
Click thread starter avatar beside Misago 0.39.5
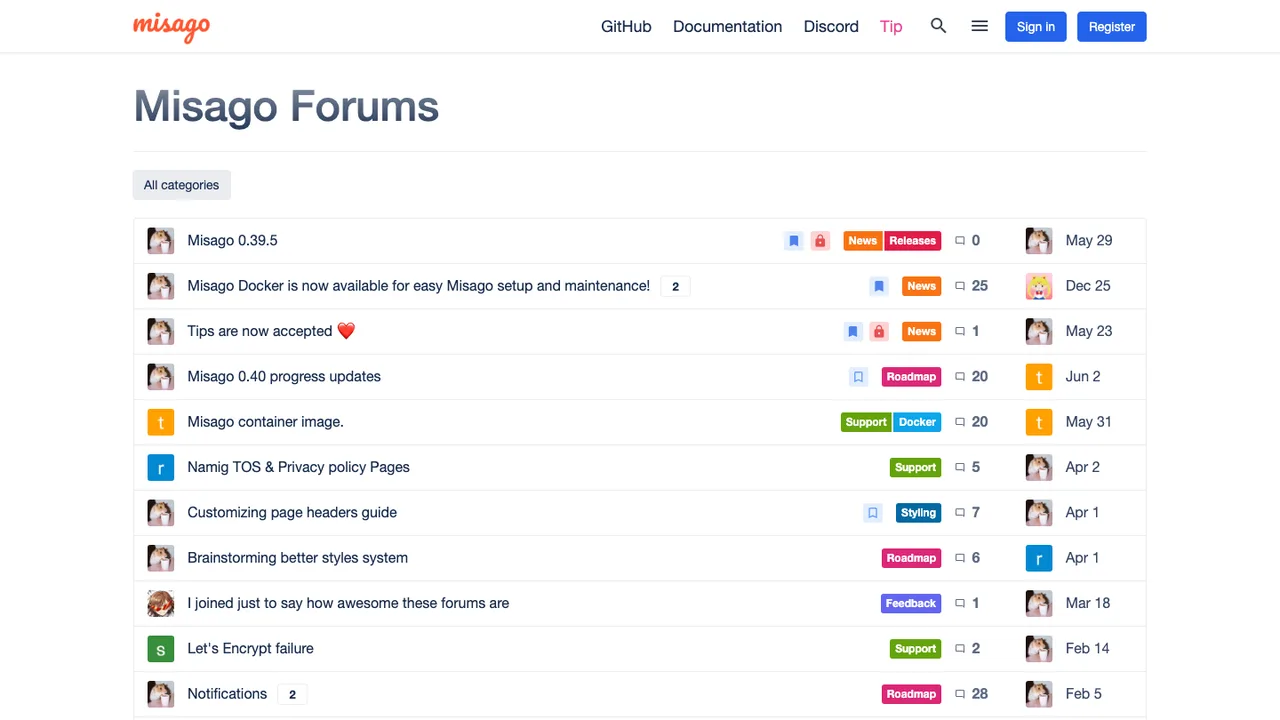(161, 240)
